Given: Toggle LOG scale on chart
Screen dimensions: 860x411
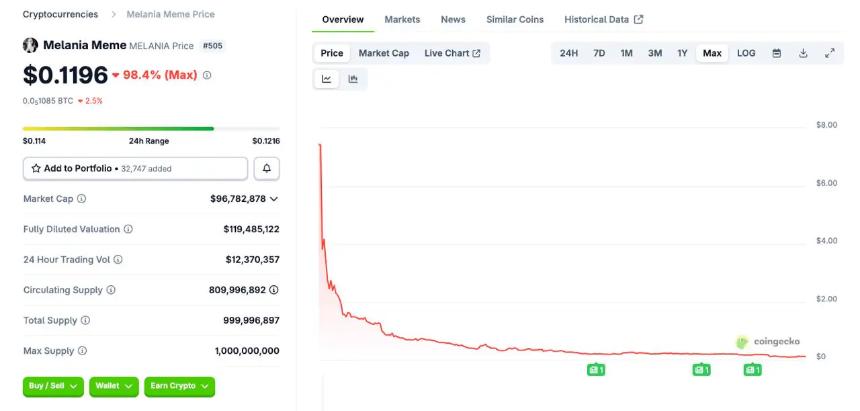Looking at the screenshot, I should tap(746, 53).
